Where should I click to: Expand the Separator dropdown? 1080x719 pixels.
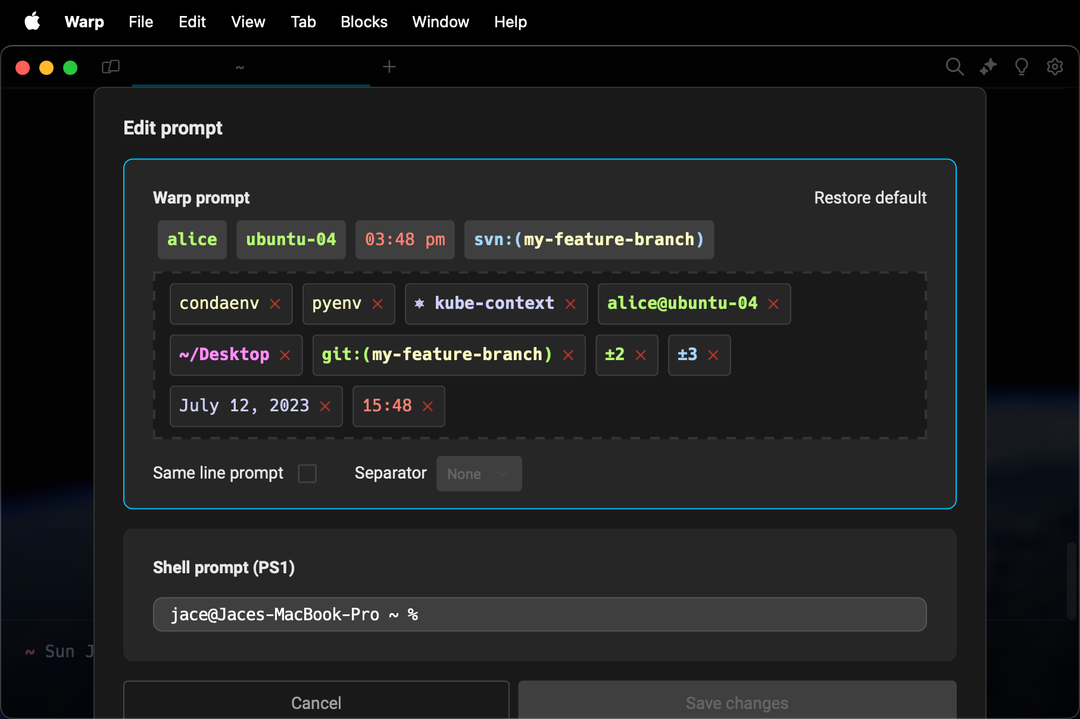[479, 474]
